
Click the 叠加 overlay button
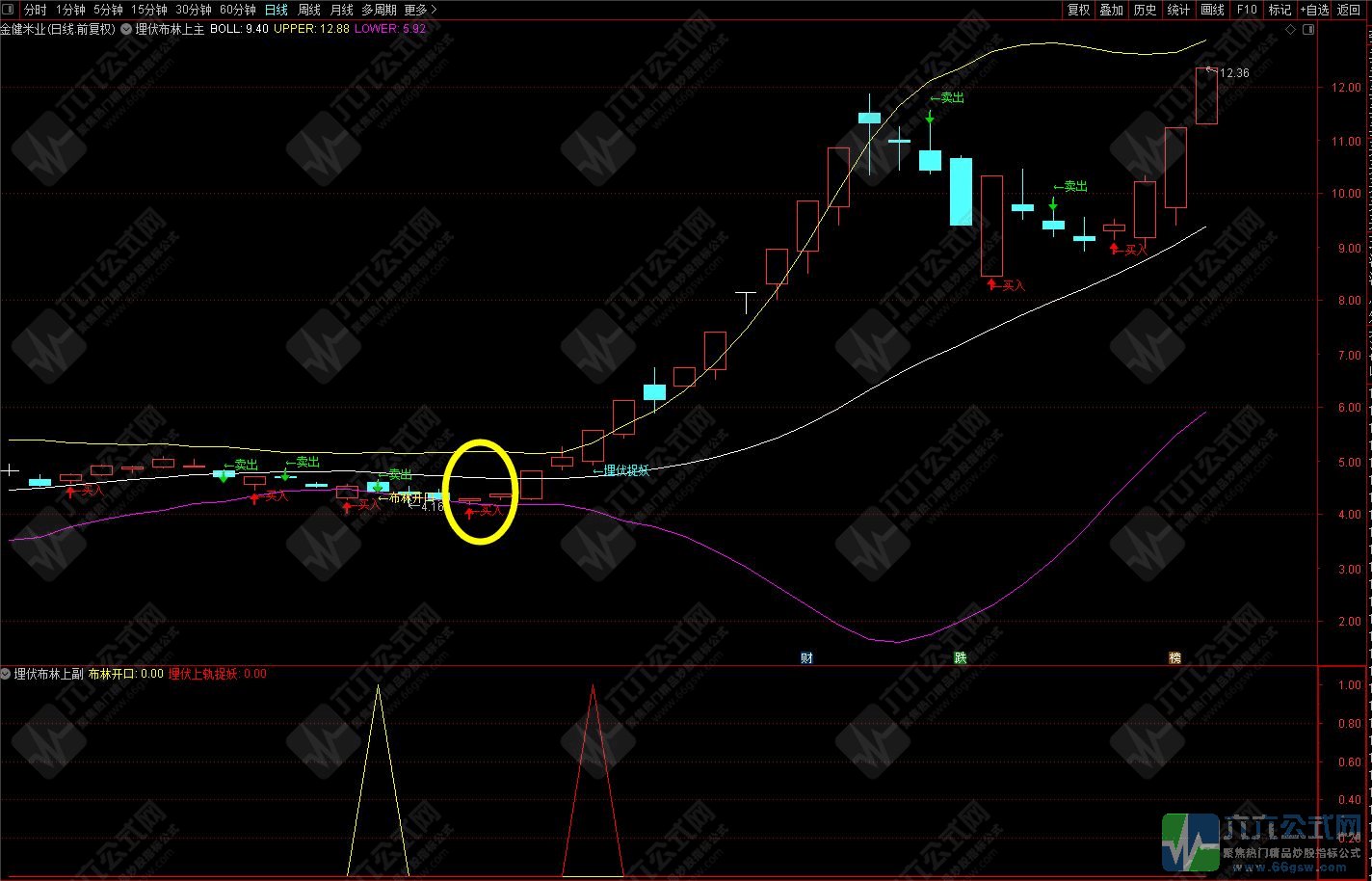(1111, 10)
